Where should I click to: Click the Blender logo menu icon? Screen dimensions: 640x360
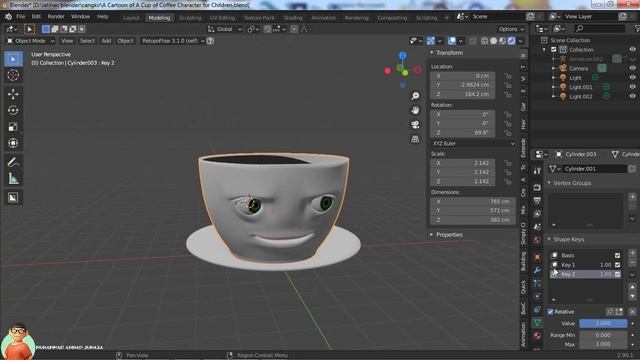click(x=8, y=17)
